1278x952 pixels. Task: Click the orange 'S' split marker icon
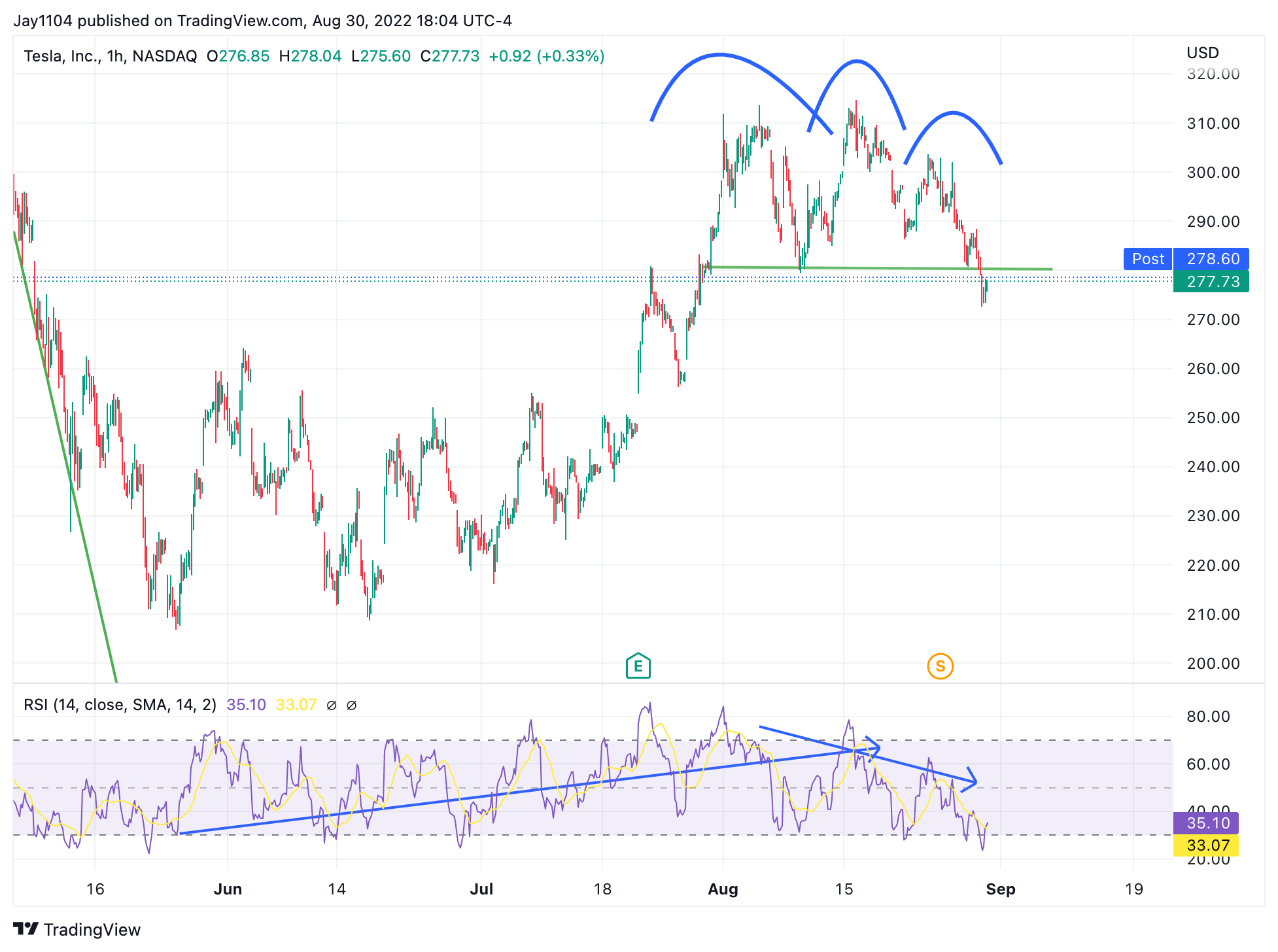(940, 666)
